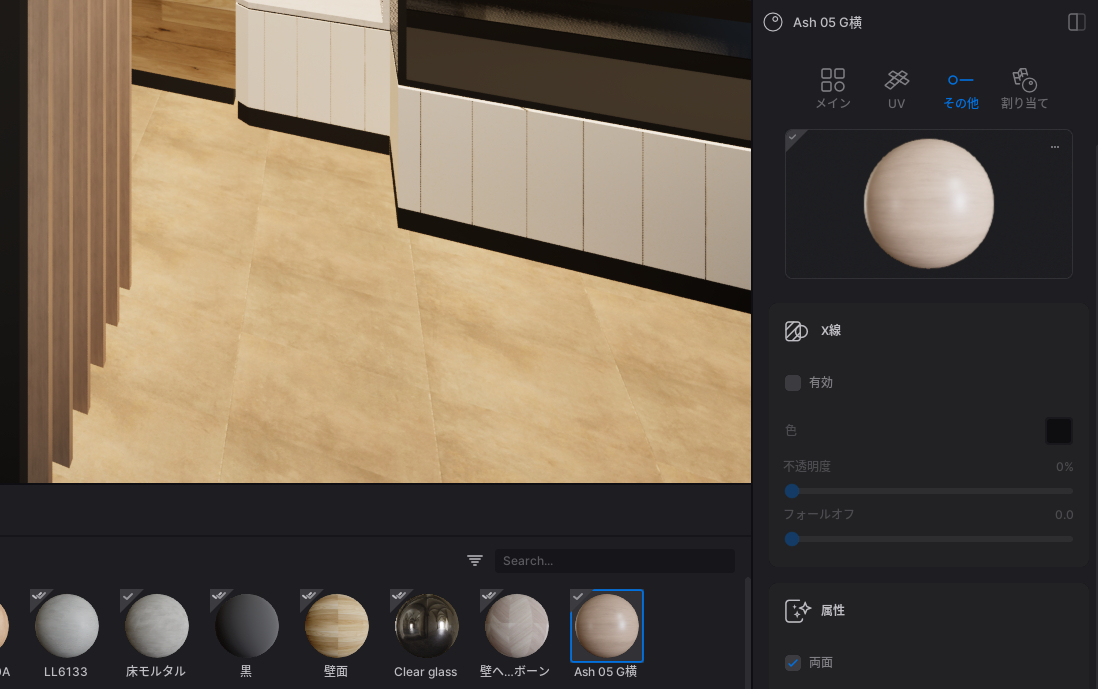This screenshot has height=689, width=1098.
Task: Click the material Search field
Action: click(x=615, y=561)
